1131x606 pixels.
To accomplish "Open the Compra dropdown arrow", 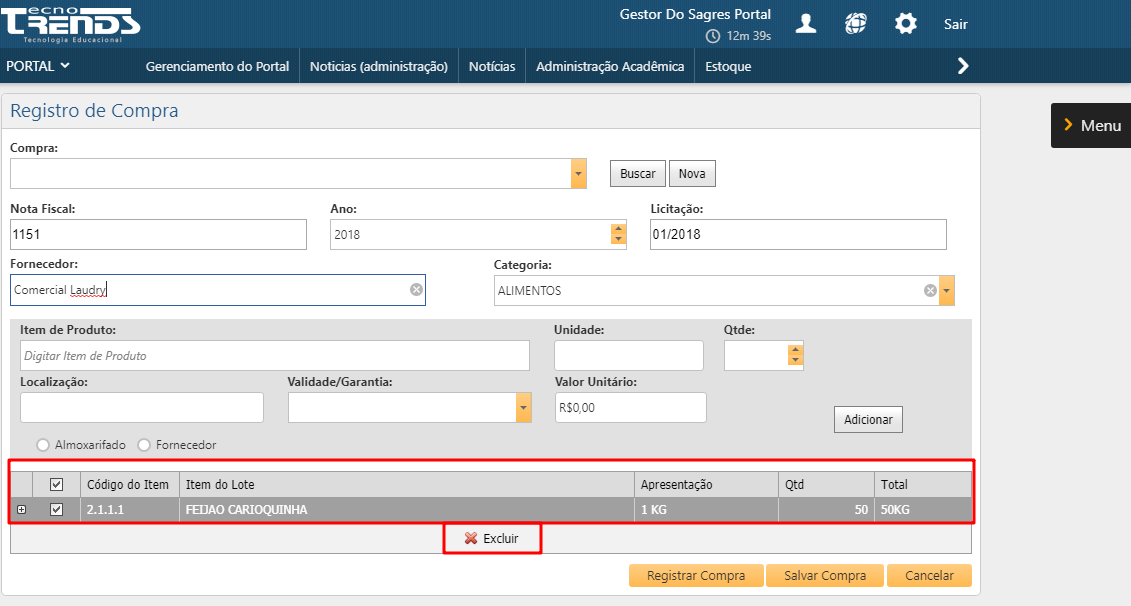I will 578,173.
